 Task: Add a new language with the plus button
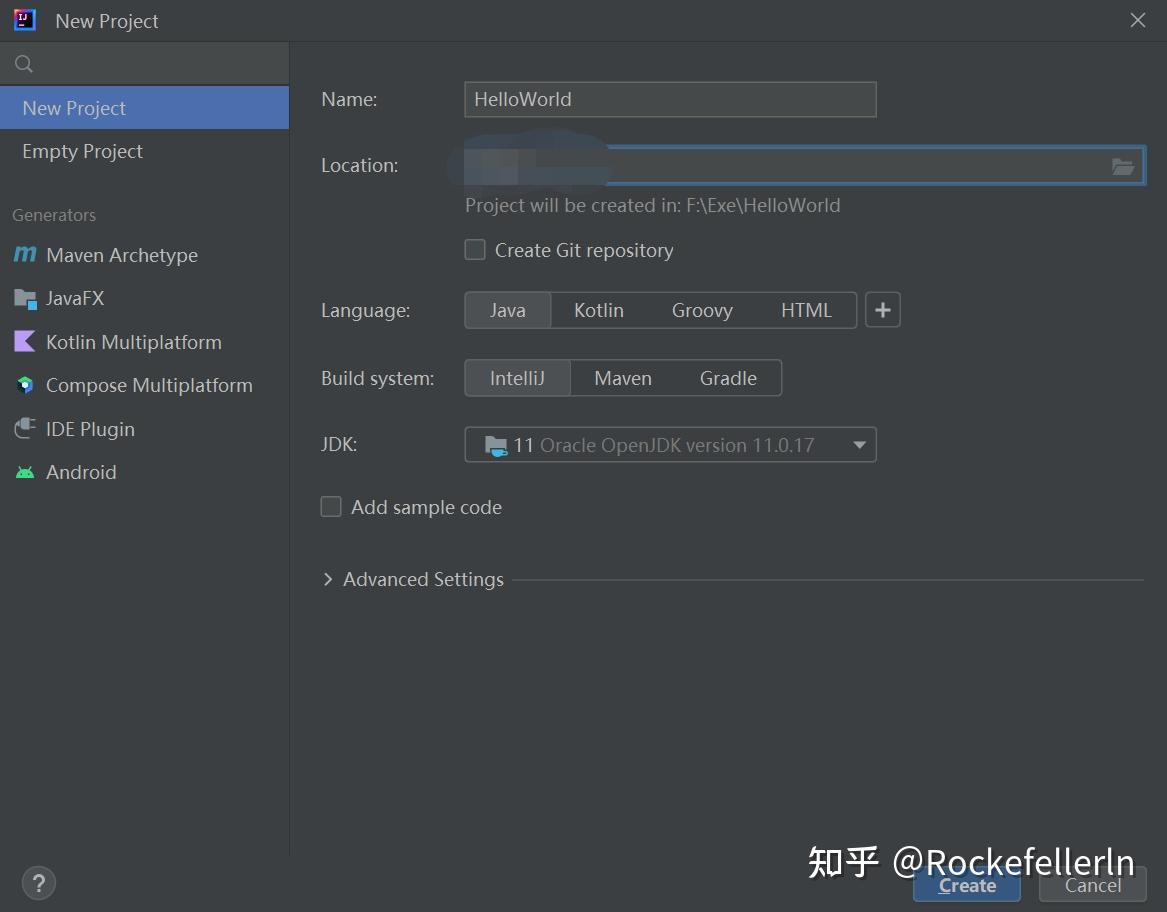(882, 310)
